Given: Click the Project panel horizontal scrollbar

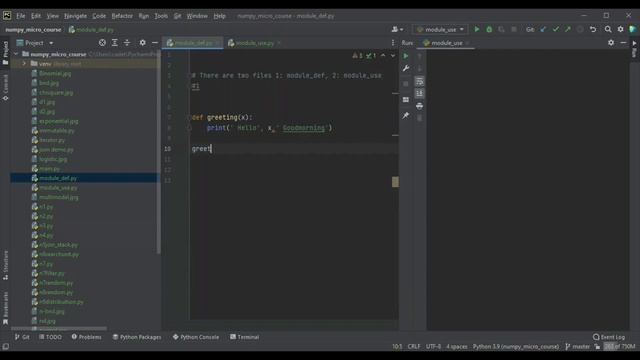Looking at the screenshot, I should pyautogui.click(x=59, y=328).
